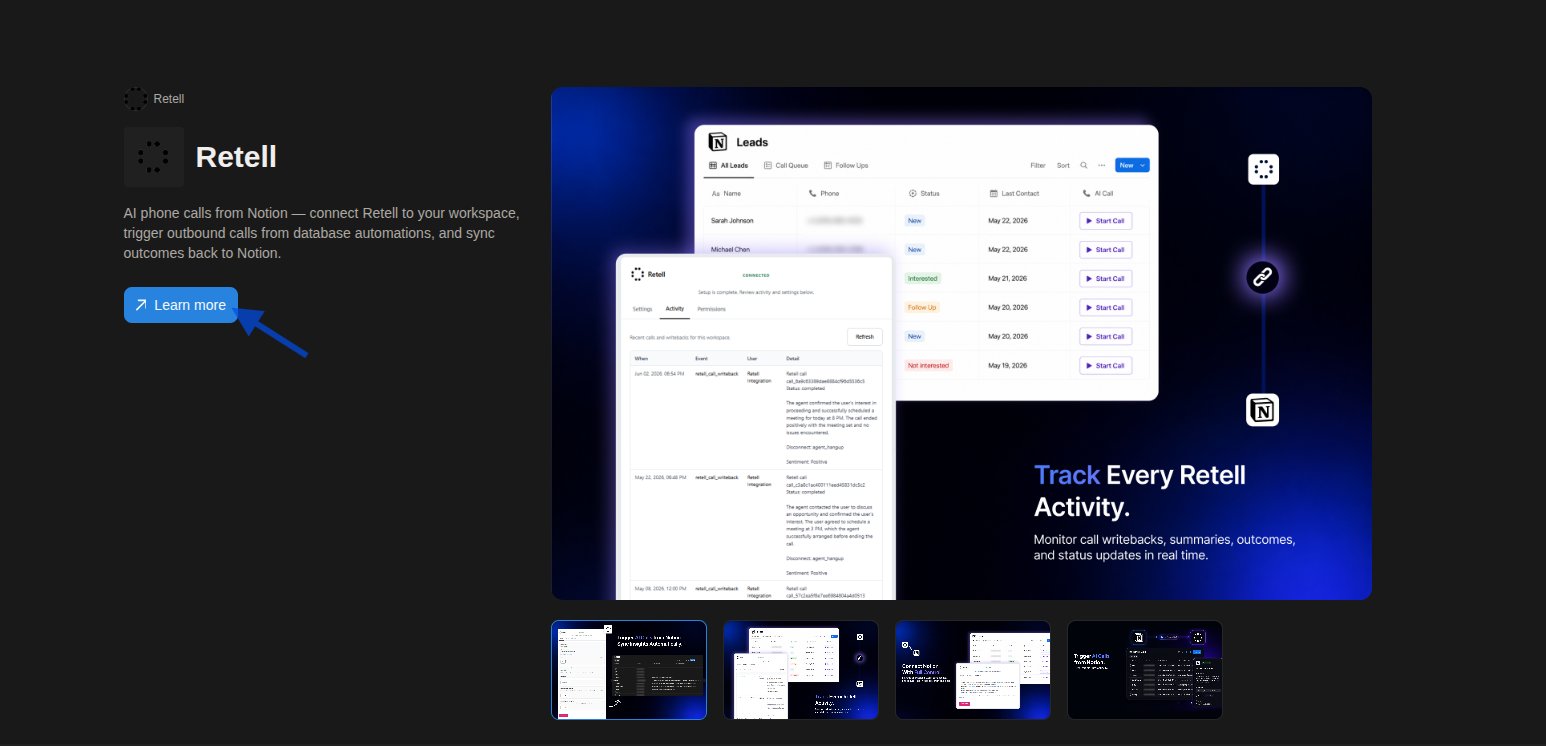This screenshot has height=746, width=1546.
Task: Click the large 'Retell' app title heading
Action: (x=236, y=157)
